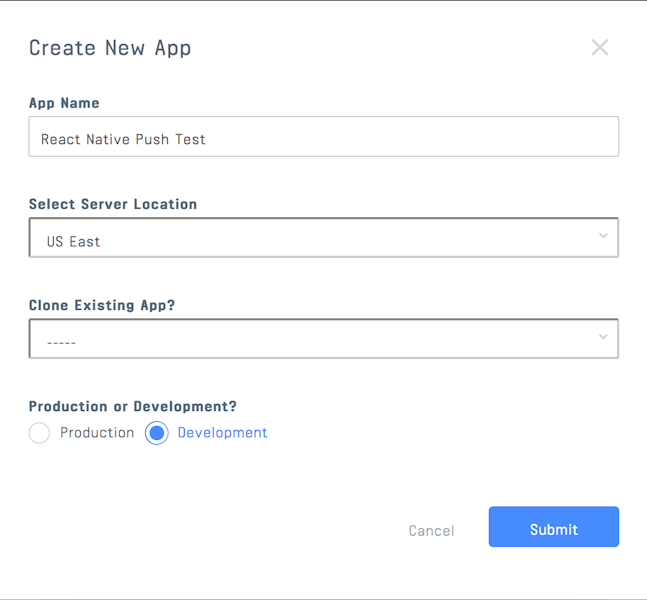Click the chevron arrow in the Clone Existing App box

603,337
